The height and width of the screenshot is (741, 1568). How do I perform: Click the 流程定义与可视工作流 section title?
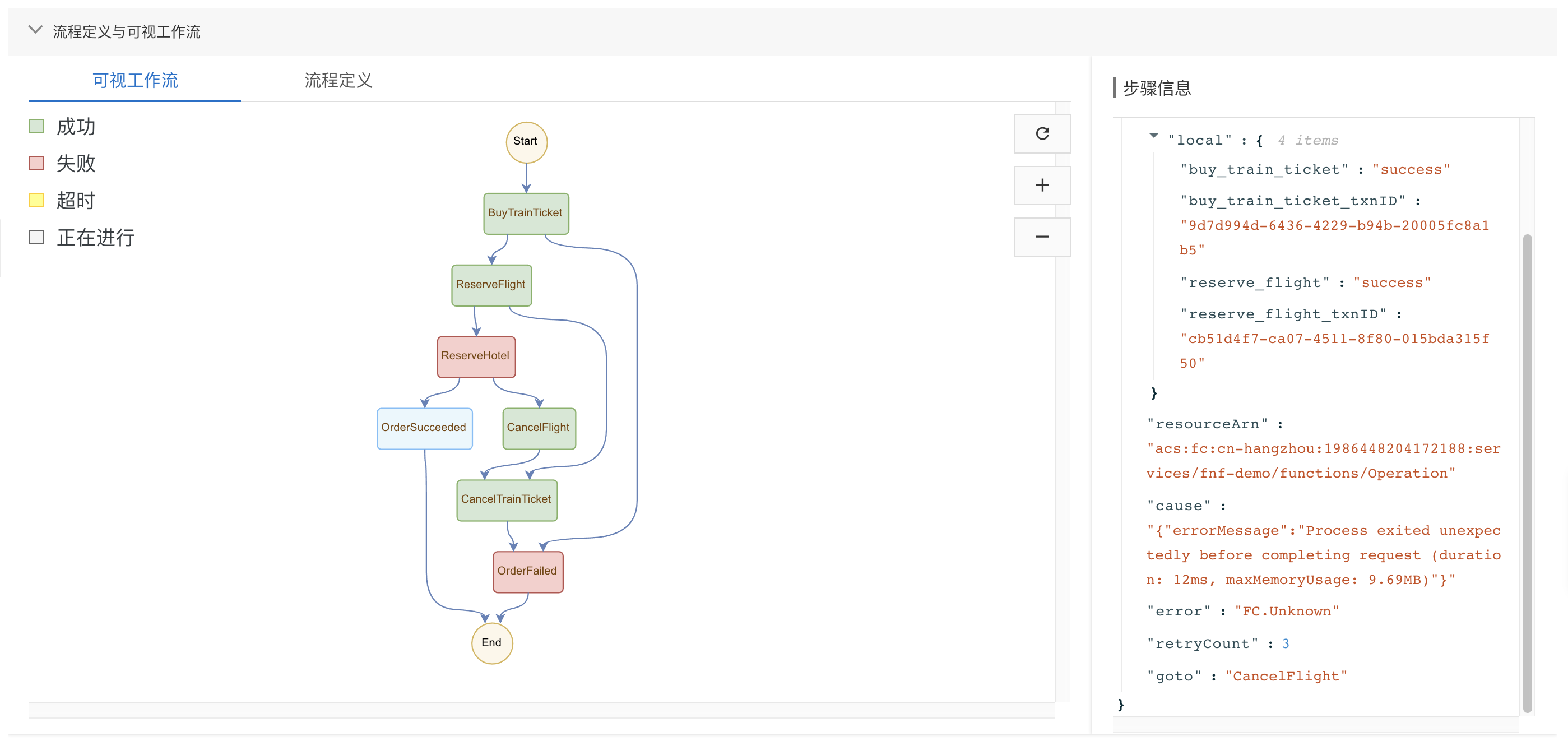pos(126,31)
